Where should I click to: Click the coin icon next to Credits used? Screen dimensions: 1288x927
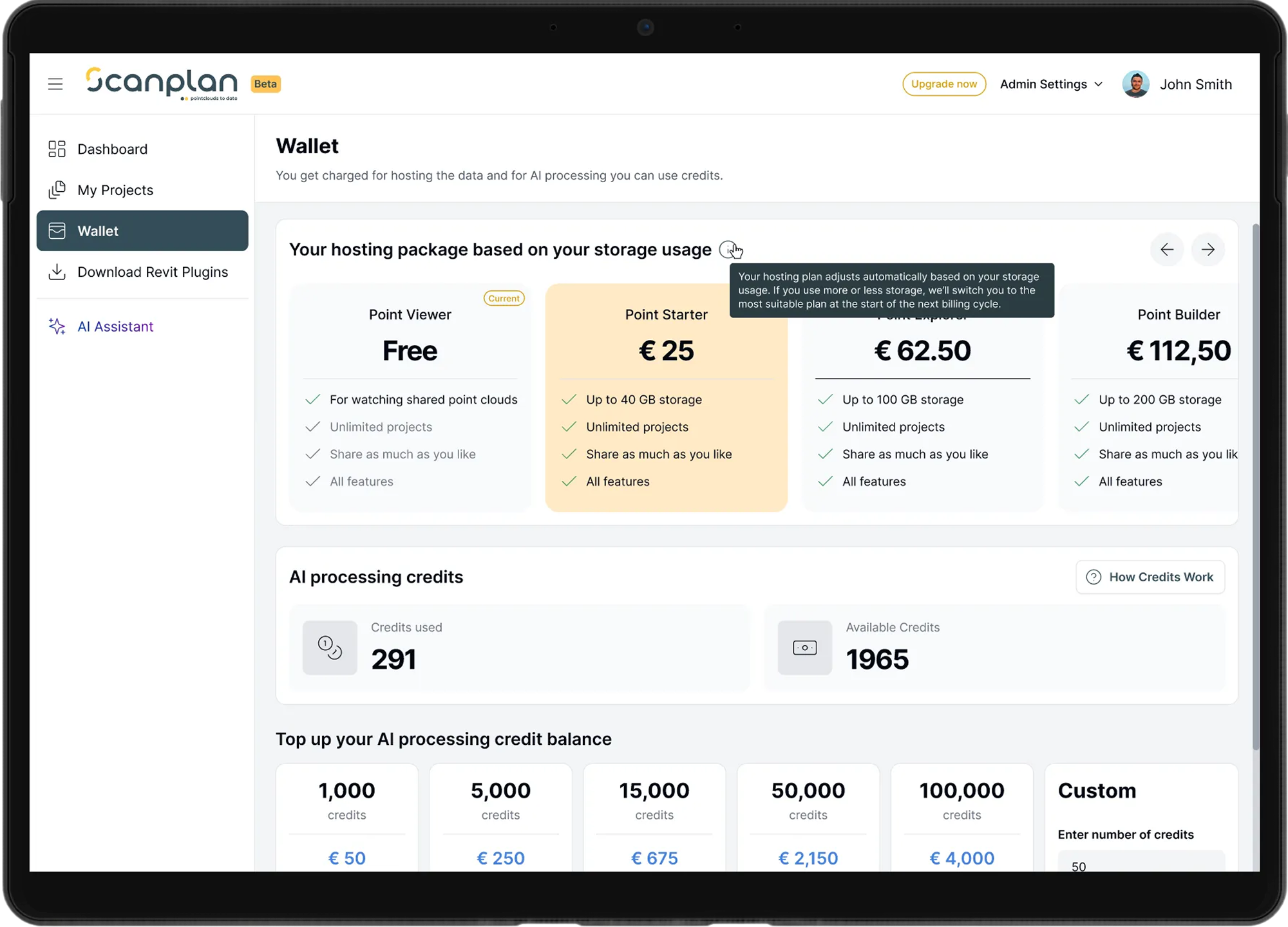329,648
